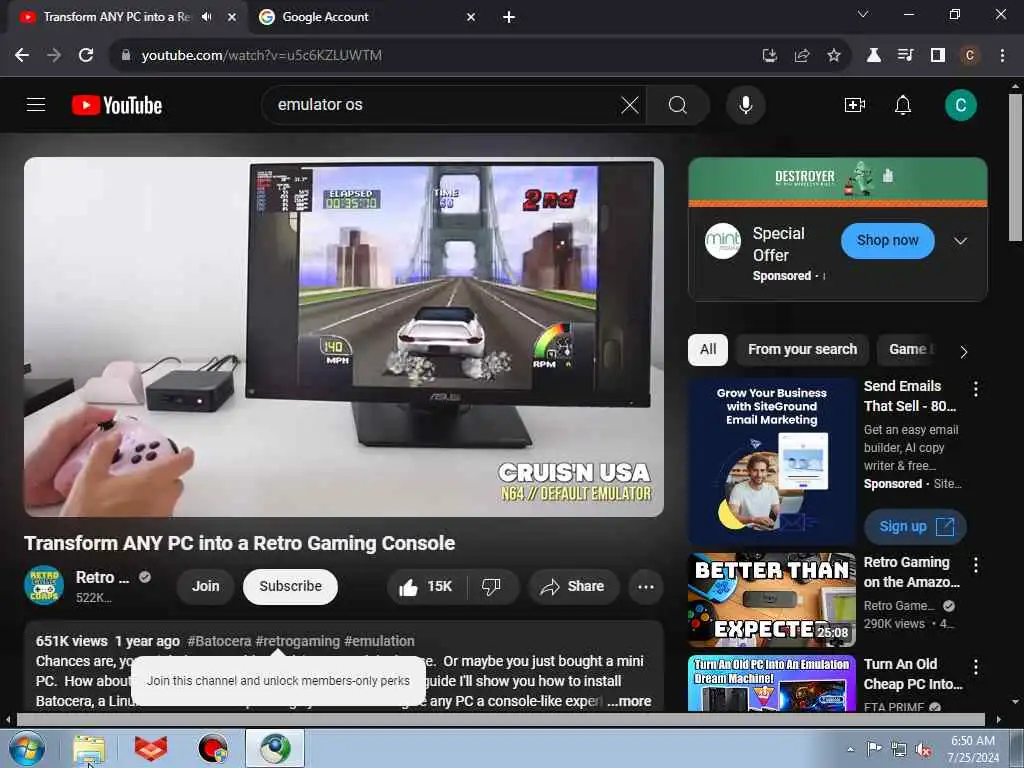Click the Share button
This screenshot has height=768, width=1024.
(572, 586)
